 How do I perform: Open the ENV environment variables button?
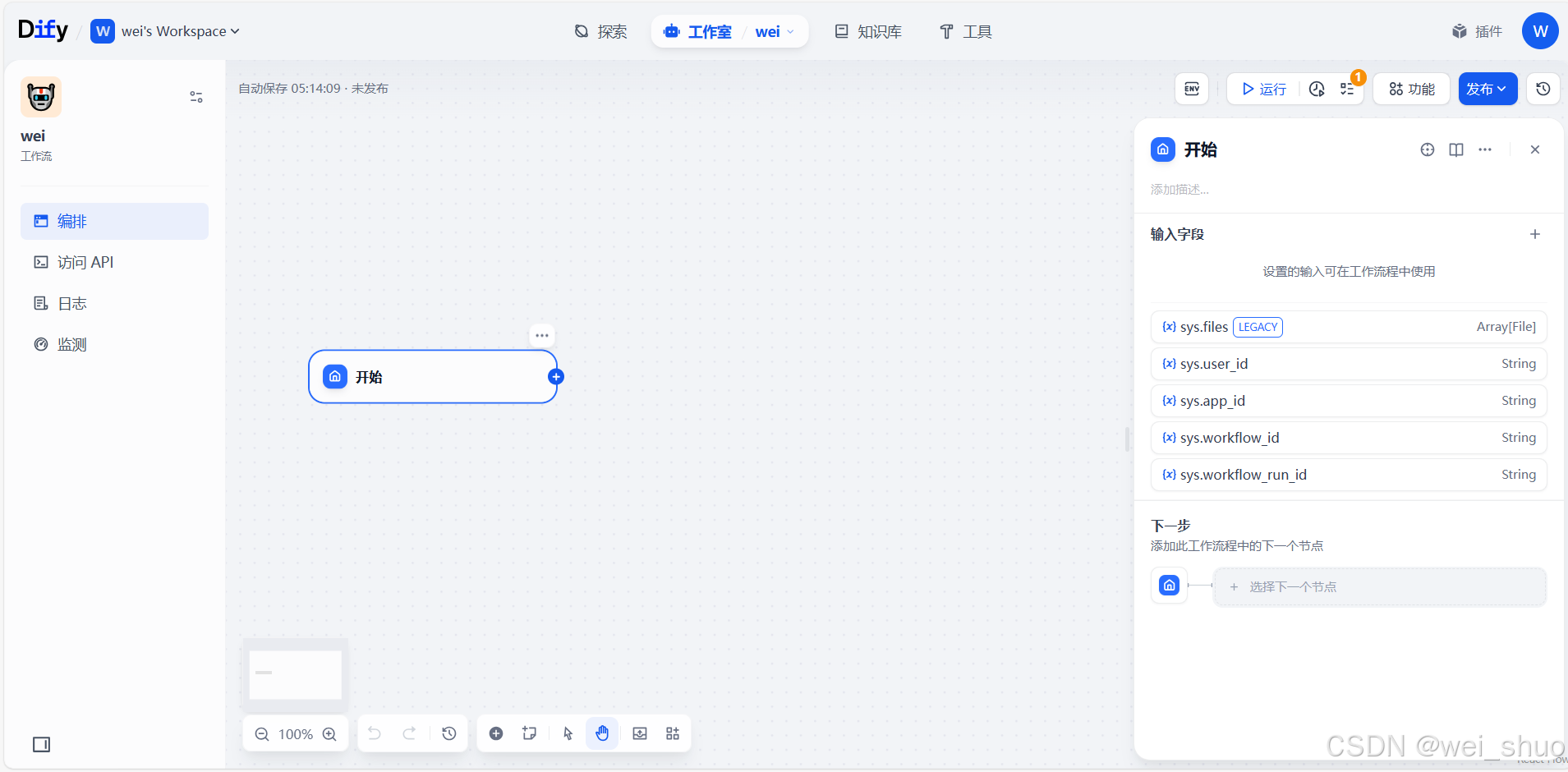click(1192, 89)
